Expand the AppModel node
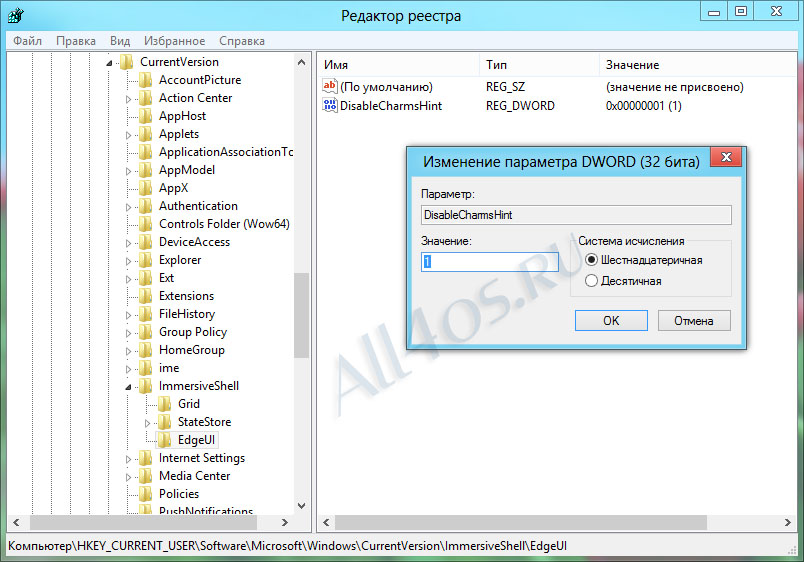Viewport: 804px width, 562px height. 128,171
